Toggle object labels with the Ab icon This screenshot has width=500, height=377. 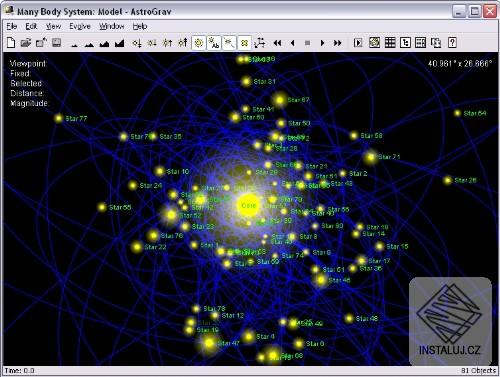pos(214,43)
